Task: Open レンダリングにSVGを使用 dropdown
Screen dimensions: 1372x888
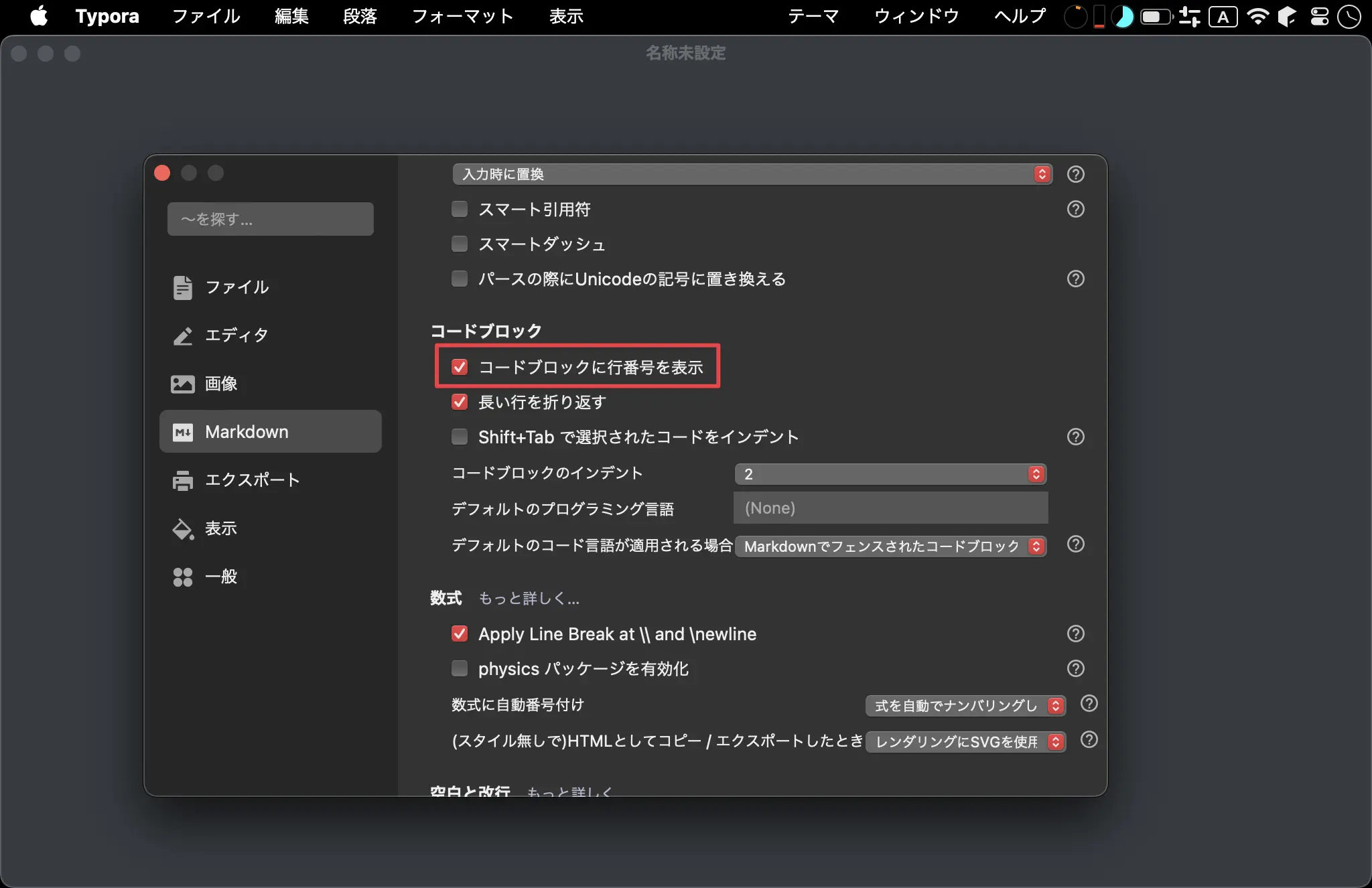Action: pyautogui.click(x=965, y=742)
